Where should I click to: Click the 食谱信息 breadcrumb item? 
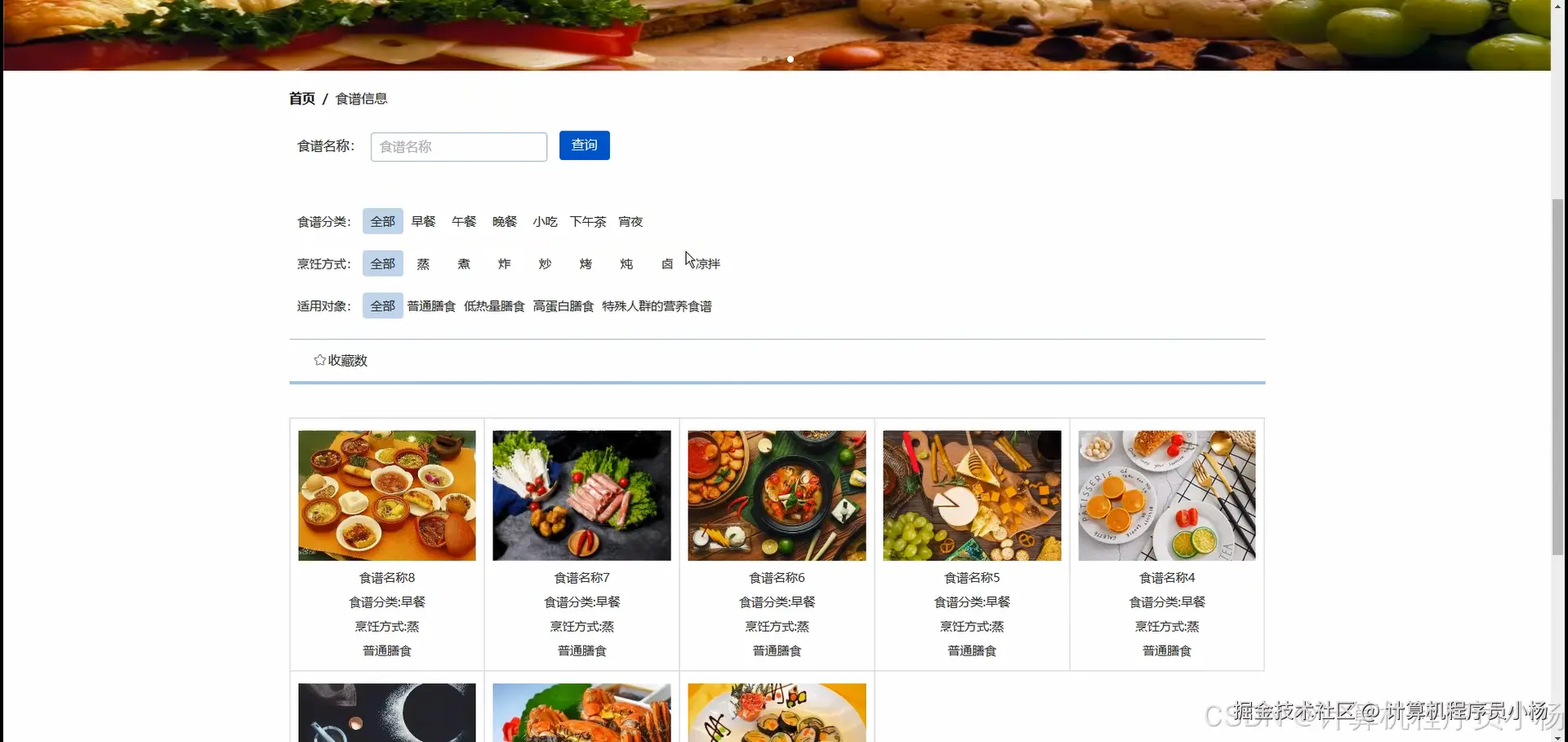(362, 99)
